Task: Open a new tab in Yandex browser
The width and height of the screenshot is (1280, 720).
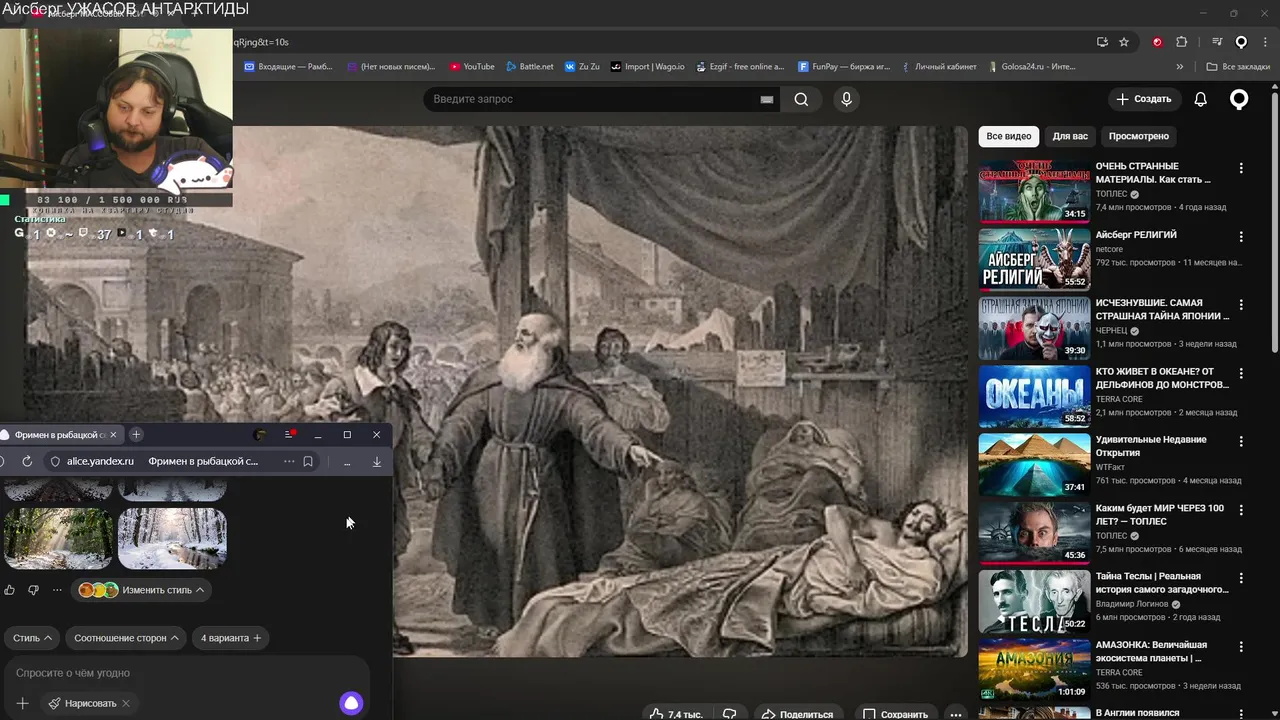Action: 136,434
